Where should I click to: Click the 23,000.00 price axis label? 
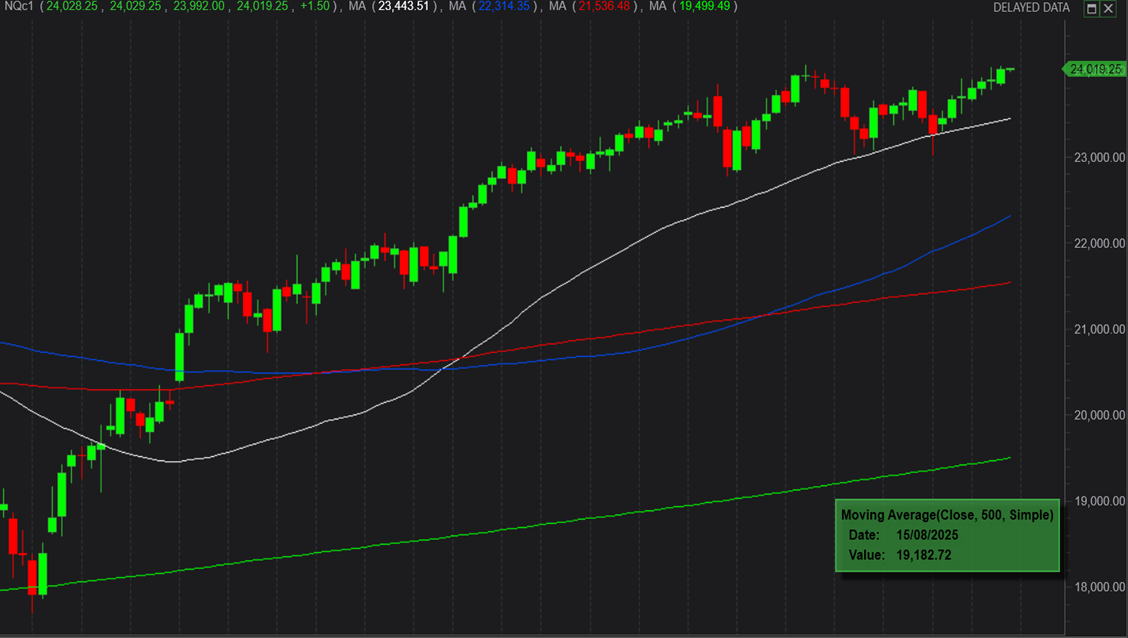[1097, 158]
